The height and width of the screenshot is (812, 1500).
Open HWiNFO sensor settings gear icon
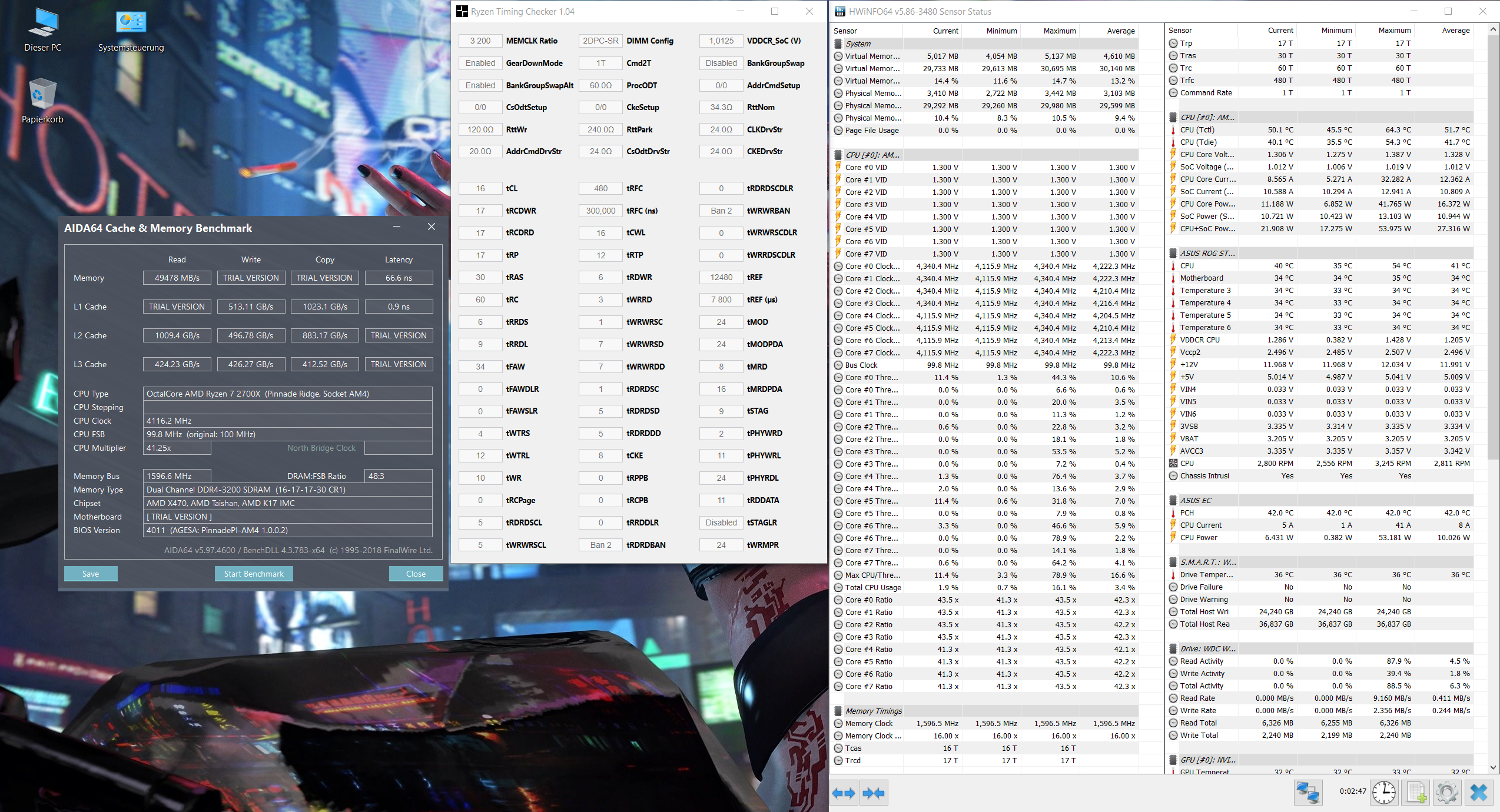[x=1446, y=792]
